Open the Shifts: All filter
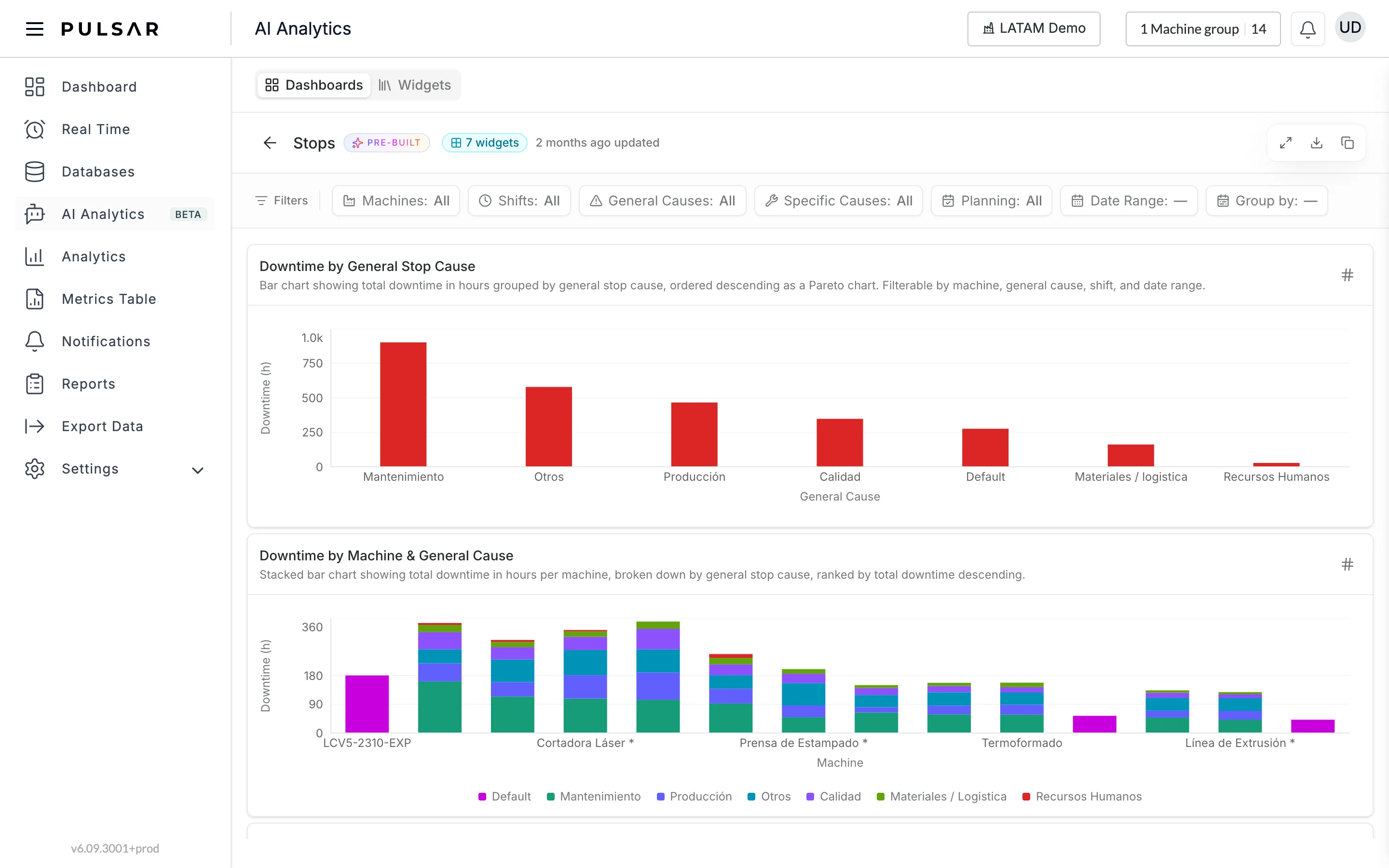This screenshot has height=868, width=1389. tap(519, 200)
